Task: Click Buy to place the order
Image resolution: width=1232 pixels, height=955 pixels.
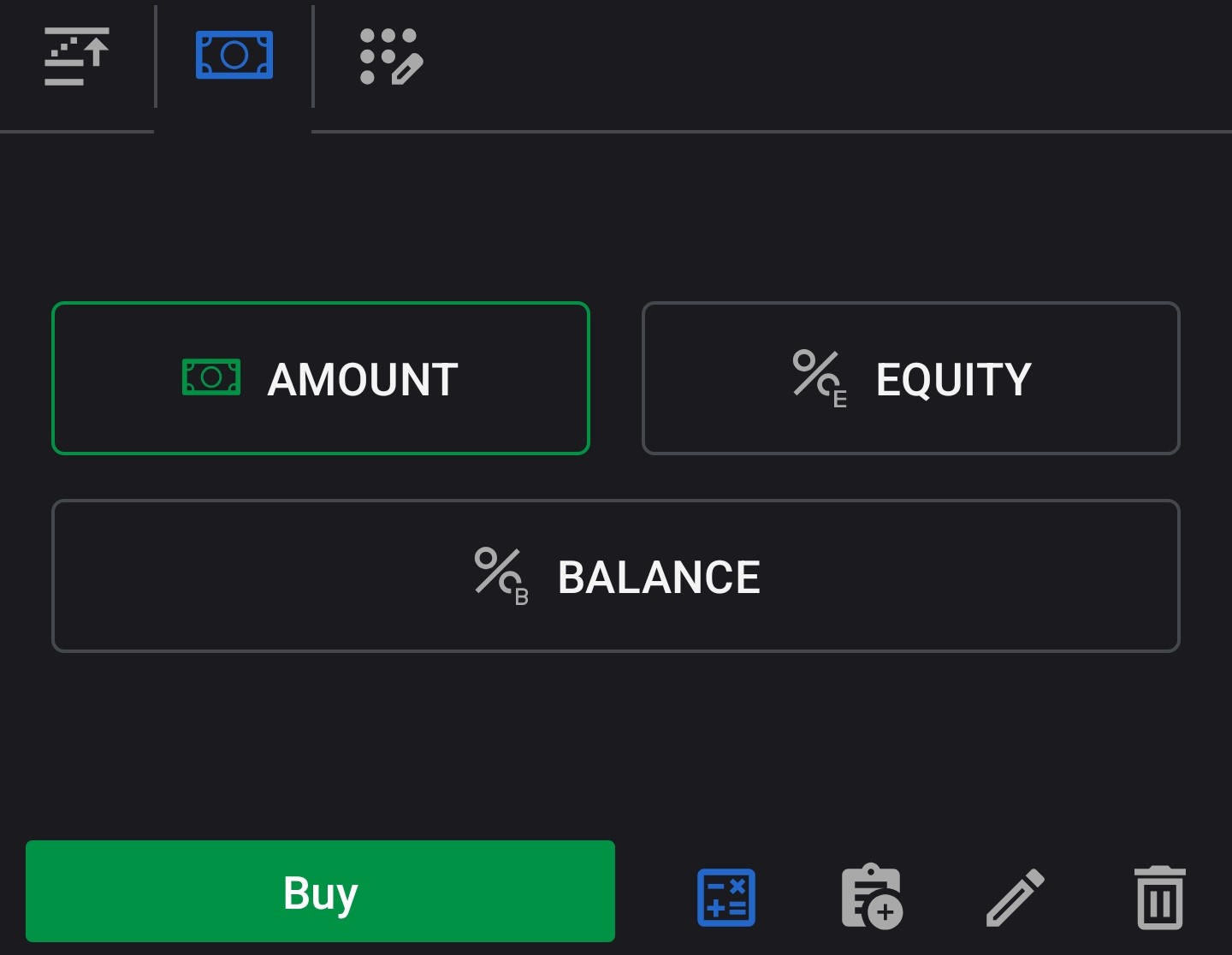Action: coord(320,892)
